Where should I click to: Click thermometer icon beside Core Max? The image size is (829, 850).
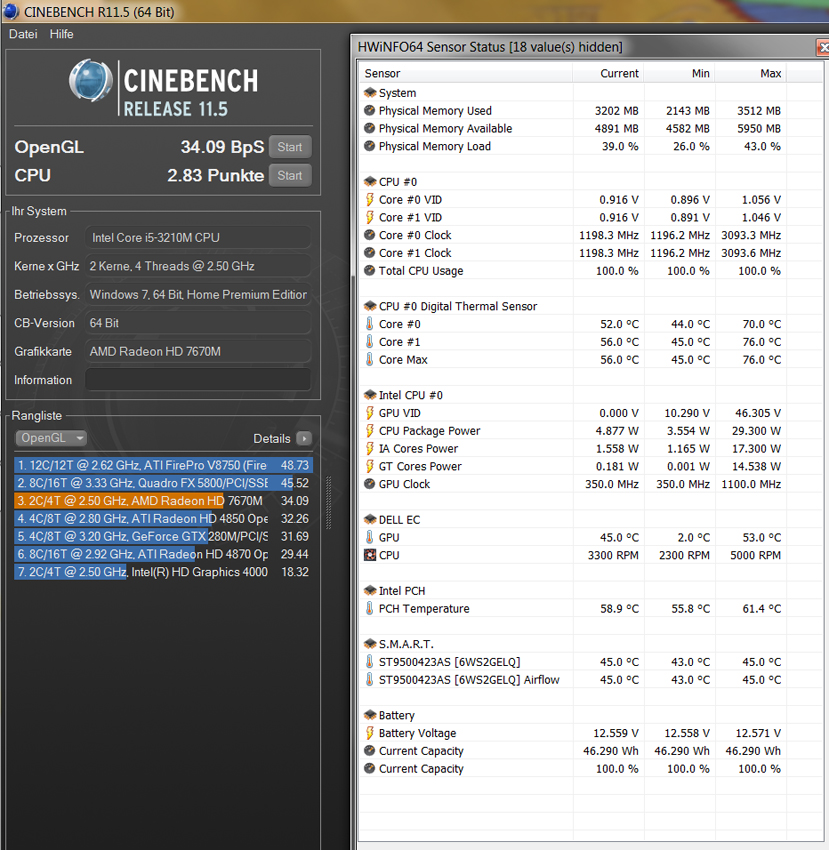tap(370, 359)
